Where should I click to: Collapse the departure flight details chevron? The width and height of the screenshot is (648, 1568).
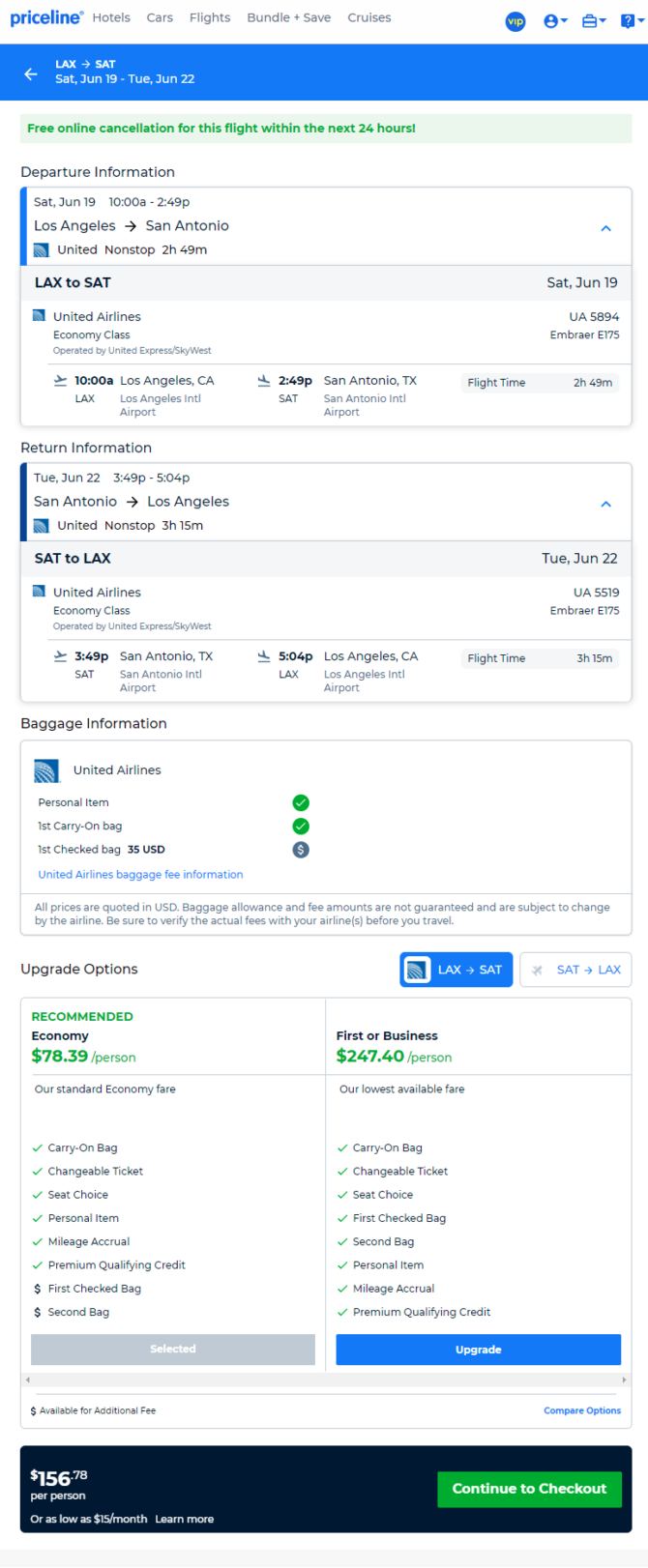[x=606, y=228]
